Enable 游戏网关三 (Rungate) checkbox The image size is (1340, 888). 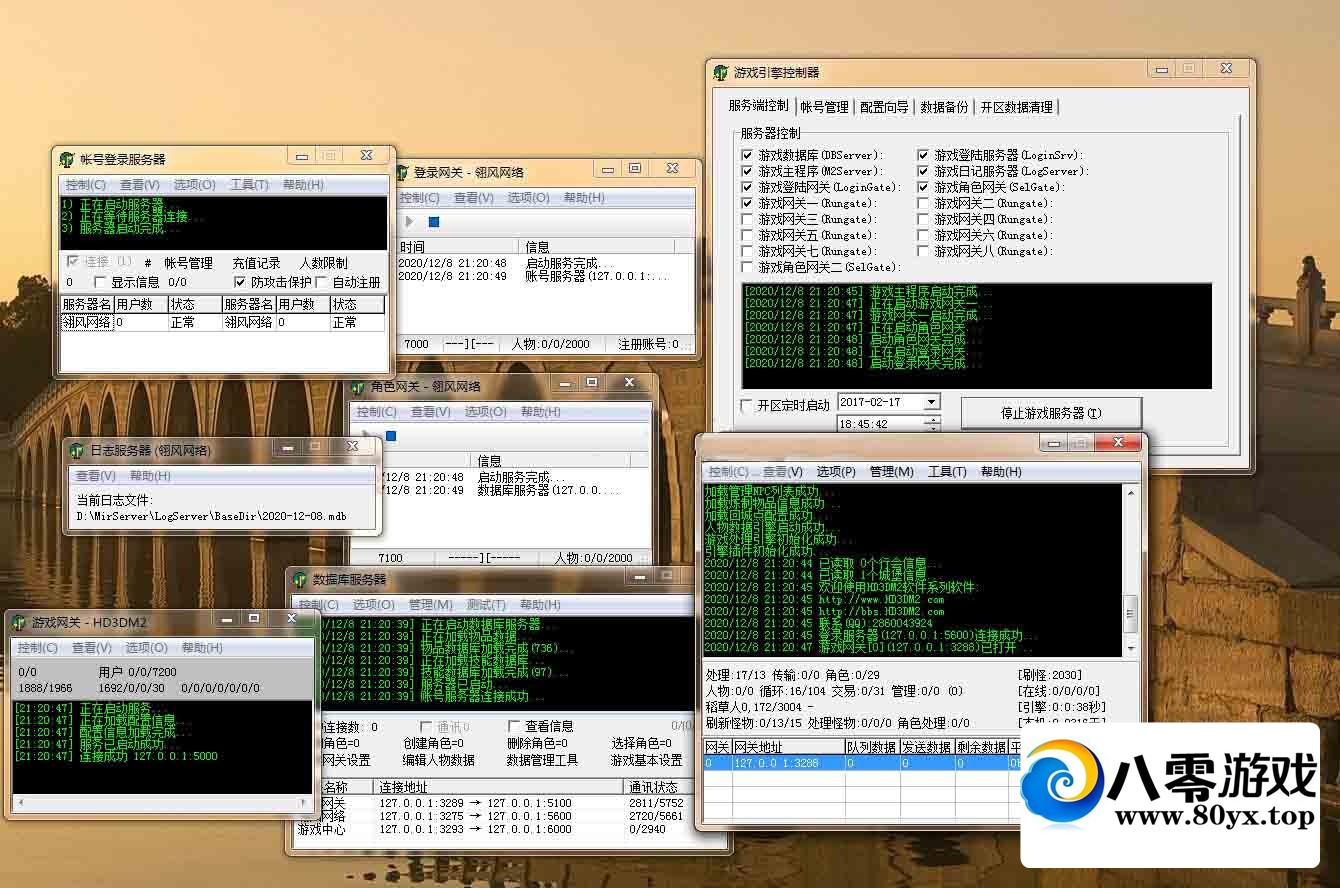(x=747, y=219)
